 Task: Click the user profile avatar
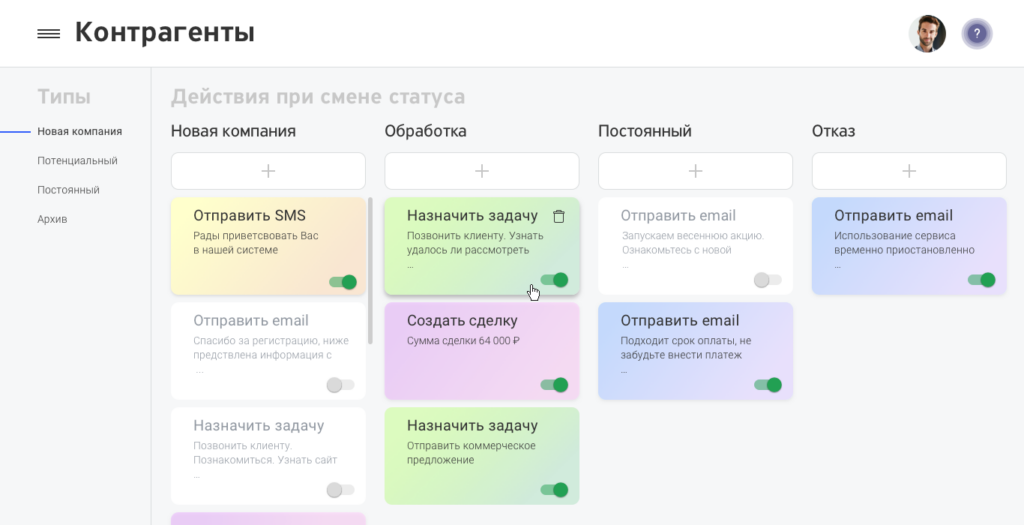point(927,34)
